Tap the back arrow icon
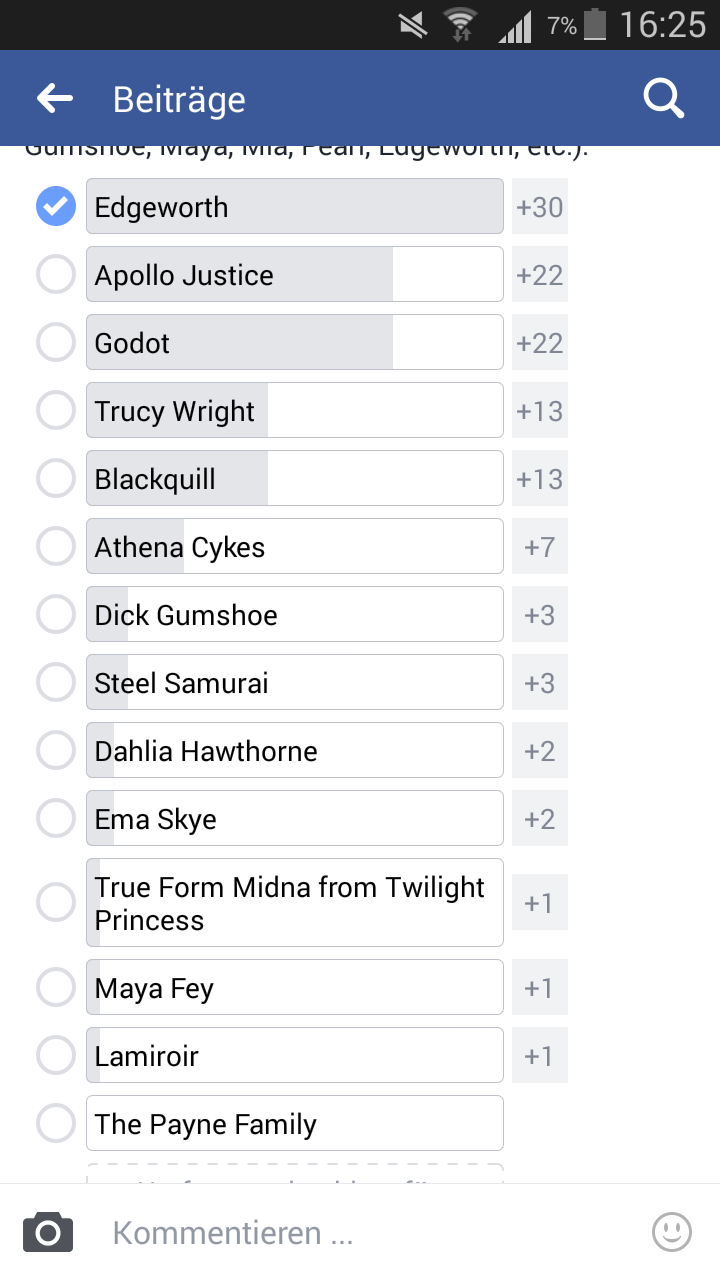 [x=55, y=98]
